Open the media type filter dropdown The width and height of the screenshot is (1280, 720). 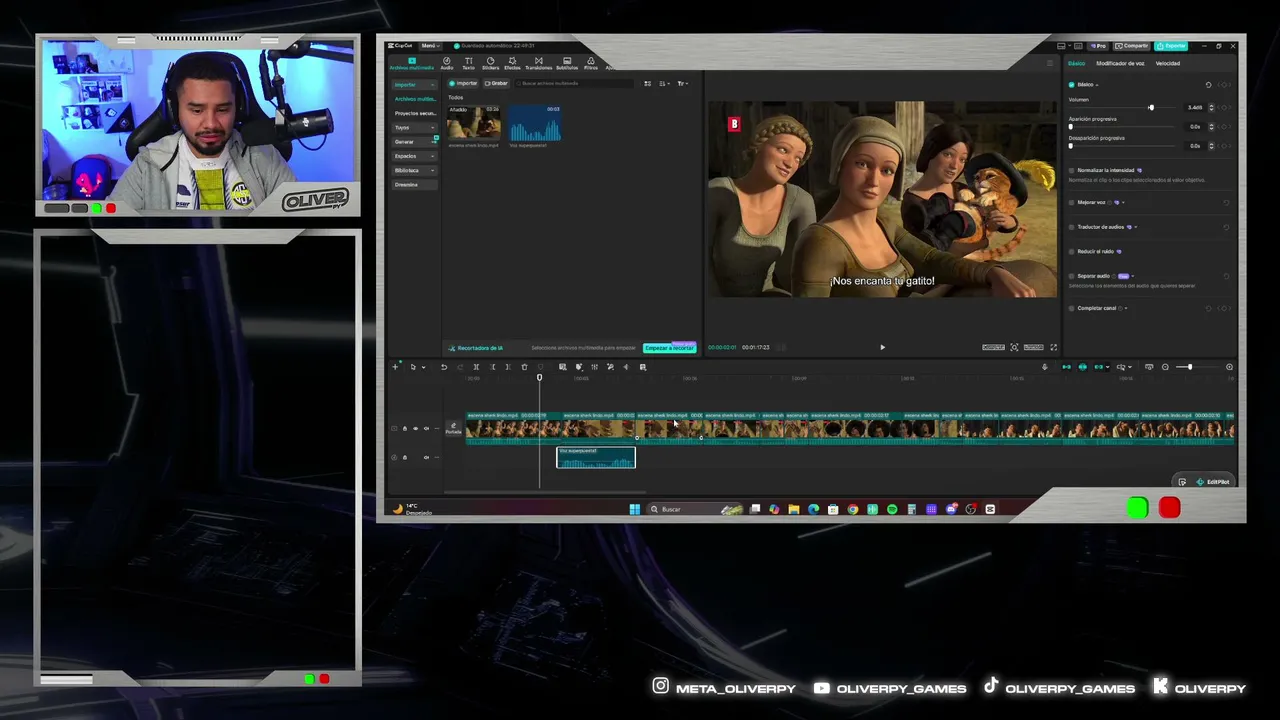click(x=682, y=83)
